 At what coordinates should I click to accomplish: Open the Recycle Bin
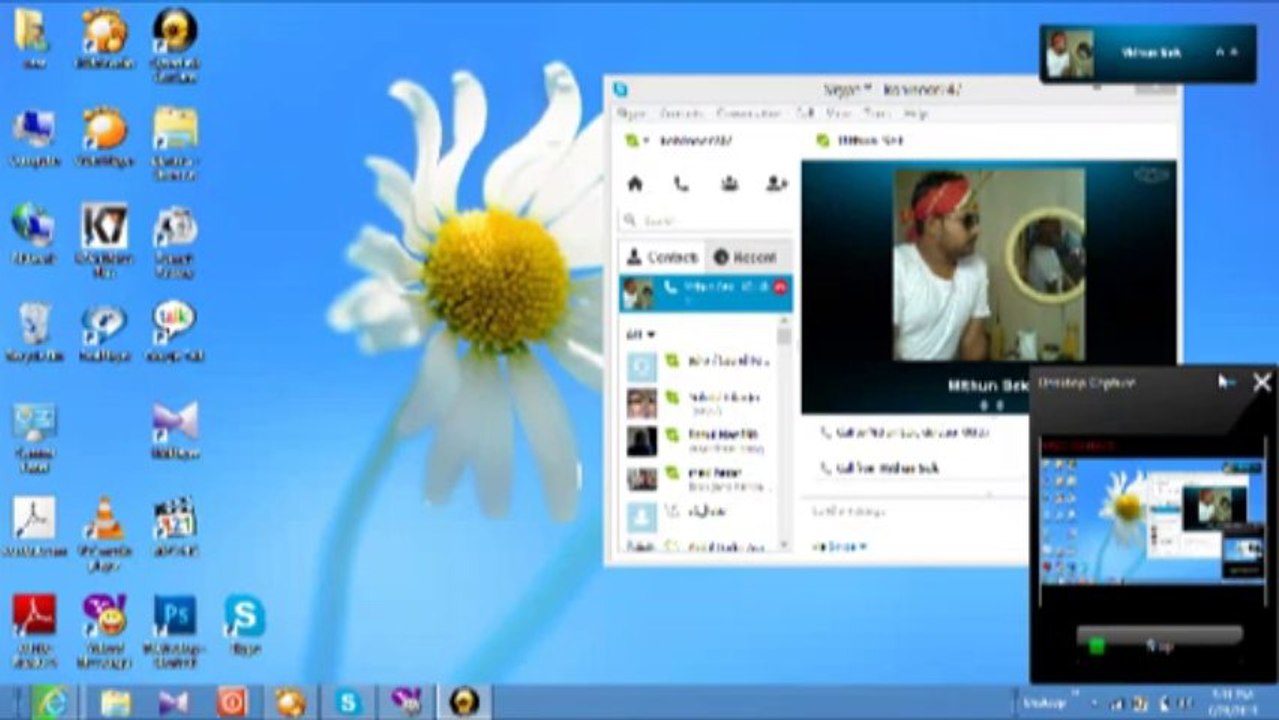point(34,330)
